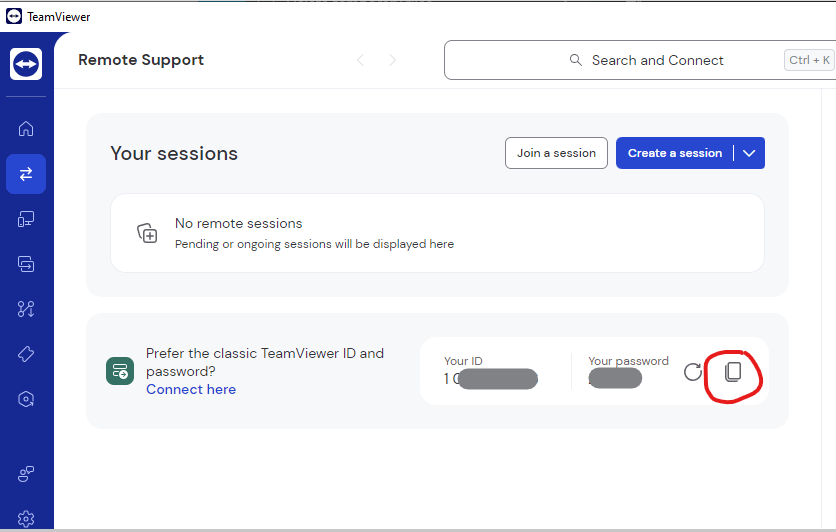Navigate forward with the right chevron
836x532 pixels.
[x=392, y=60]
